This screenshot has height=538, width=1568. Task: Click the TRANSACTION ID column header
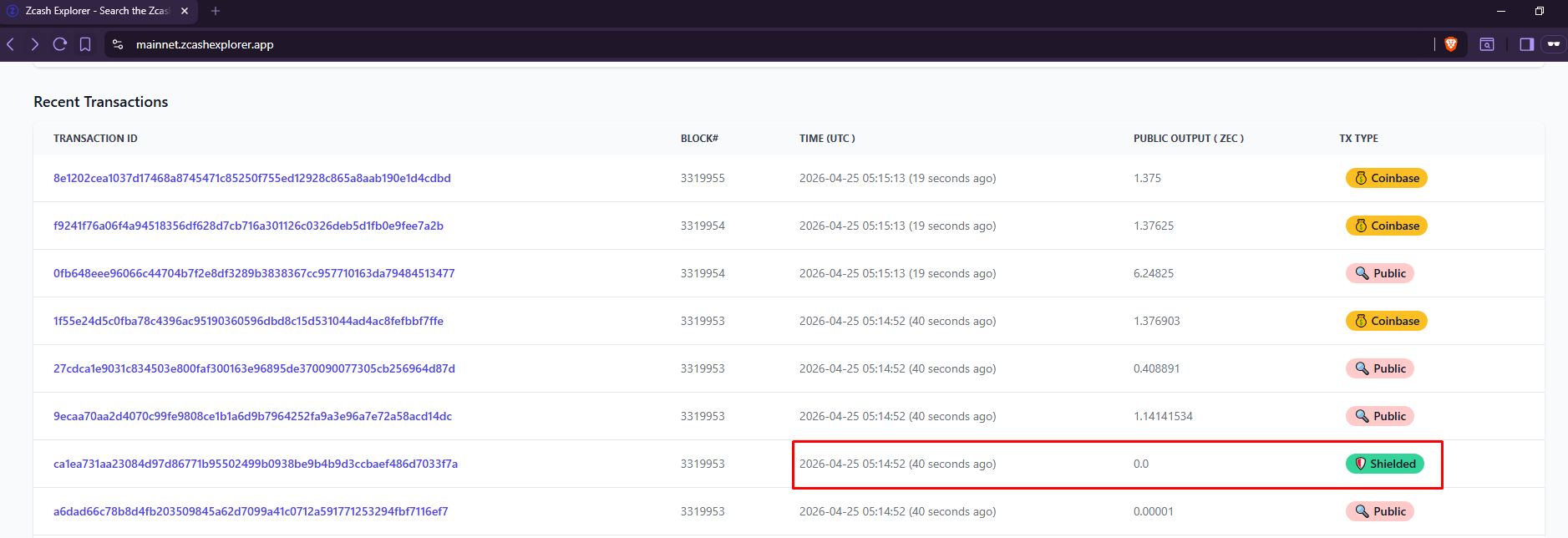[x=95, y=139]
